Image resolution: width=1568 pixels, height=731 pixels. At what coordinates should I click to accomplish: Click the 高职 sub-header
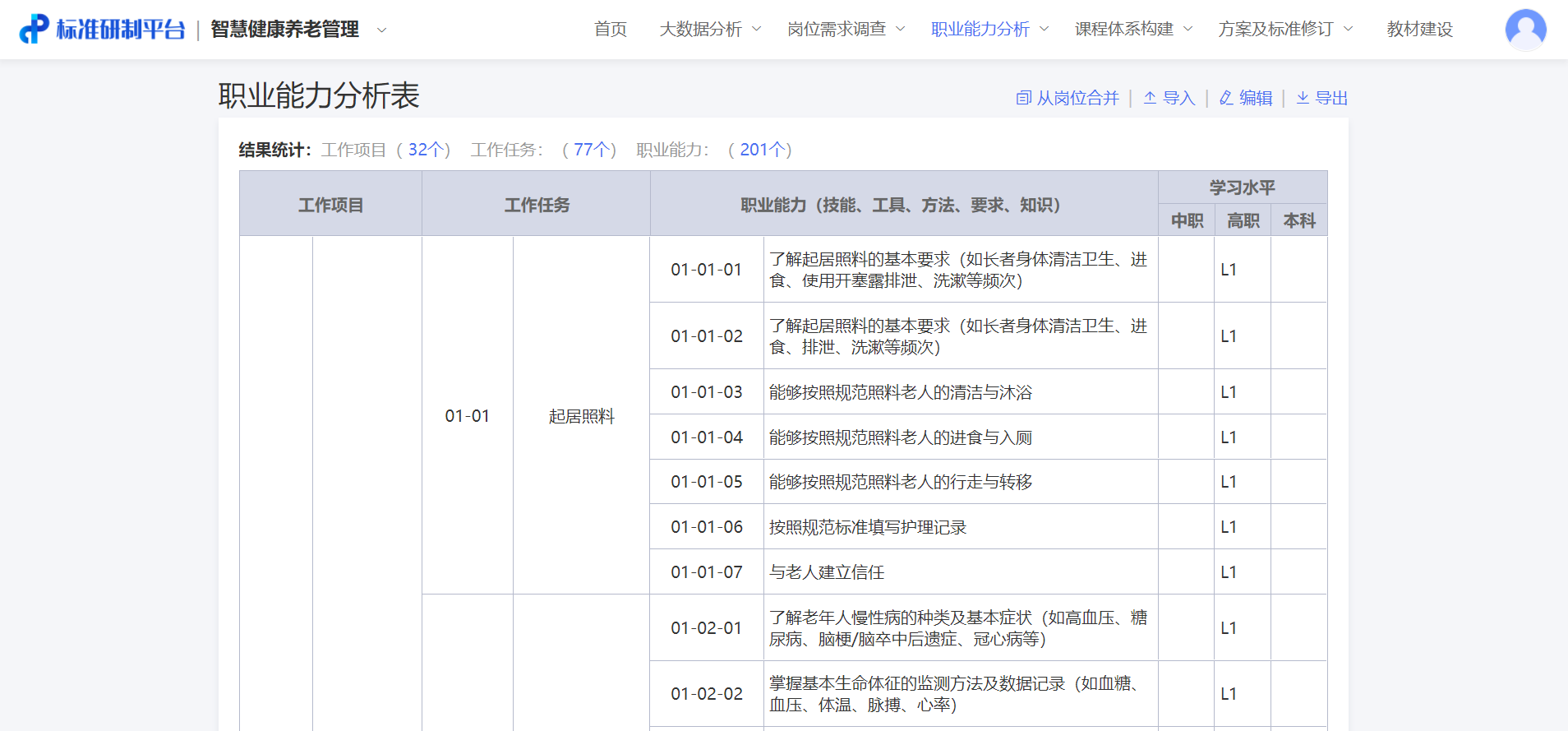(x=1243, y=220)
